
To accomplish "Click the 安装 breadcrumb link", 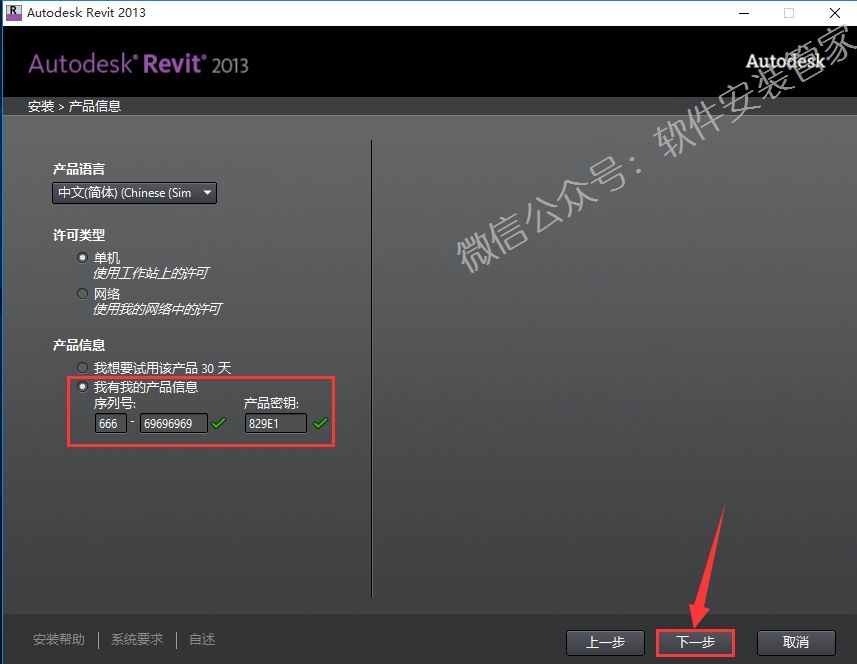I will click(x=40, y=105).
